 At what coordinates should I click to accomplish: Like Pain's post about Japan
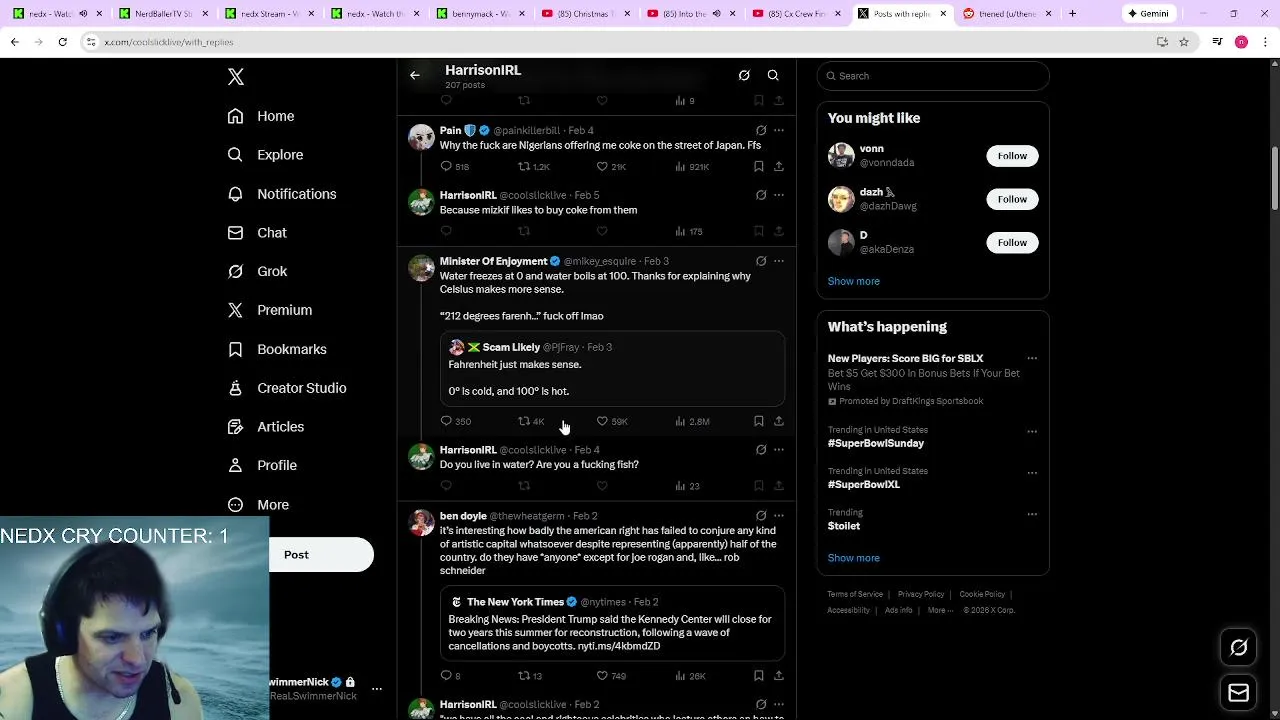click(611, 167)
